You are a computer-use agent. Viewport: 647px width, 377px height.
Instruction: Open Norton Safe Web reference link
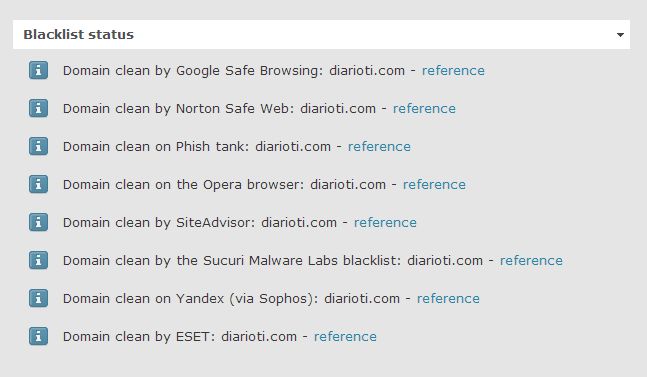(424, 108)
